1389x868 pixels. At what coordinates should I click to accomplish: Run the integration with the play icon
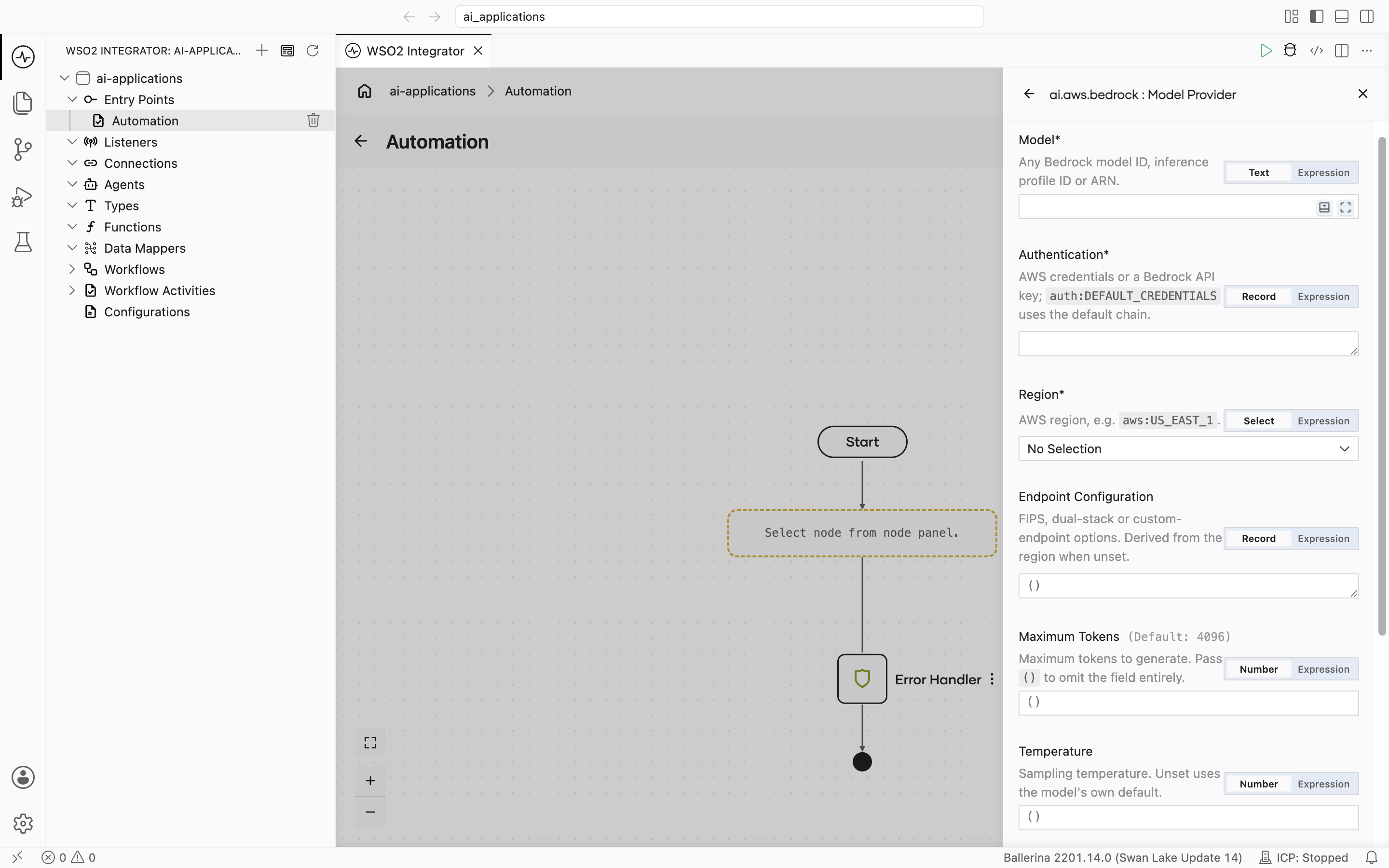pyautogui.click(x=1266, y=51)
